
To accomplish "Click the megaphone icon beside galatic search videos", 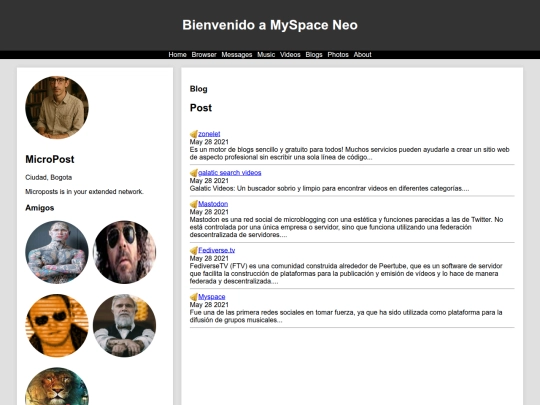I will tap(194, 173).
